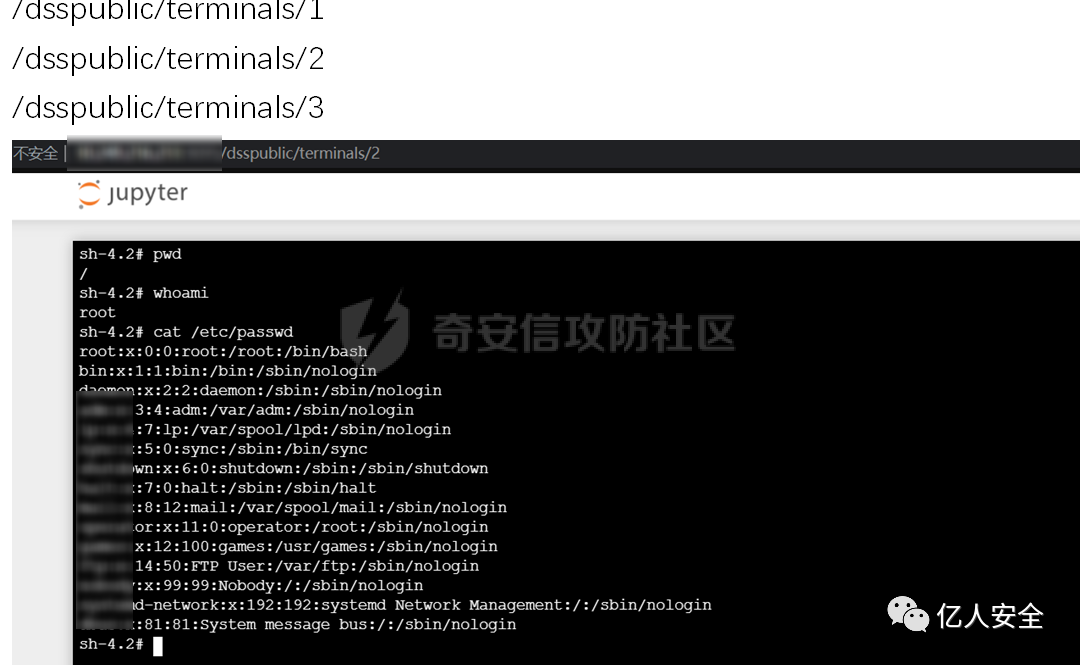Click the Jupyter logo icon
The height and width of the screenshot is (665, 1080).
click(x=89, y=194)
